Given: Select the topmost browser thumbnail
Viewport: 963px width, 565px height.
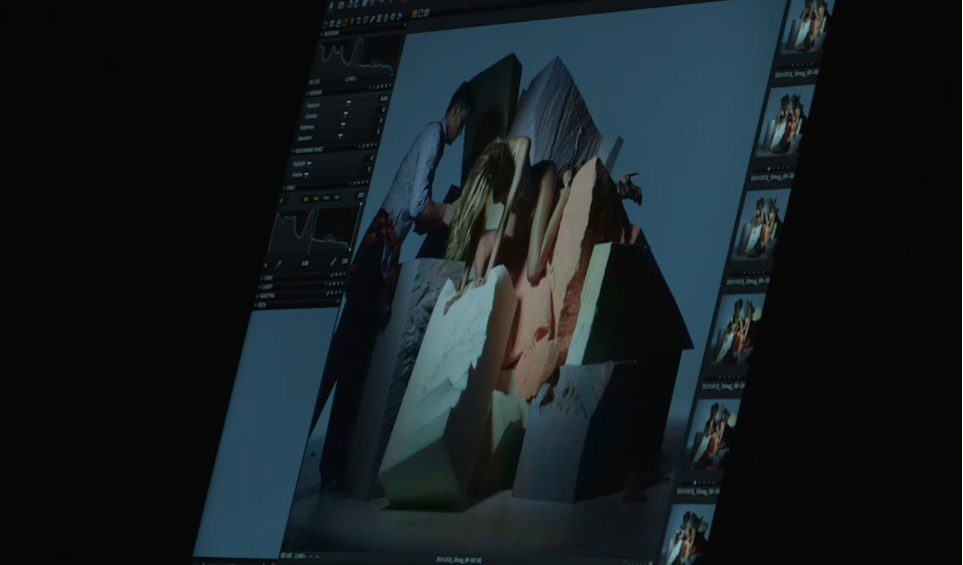Looking at the screenshot, I should click(805, 26).
